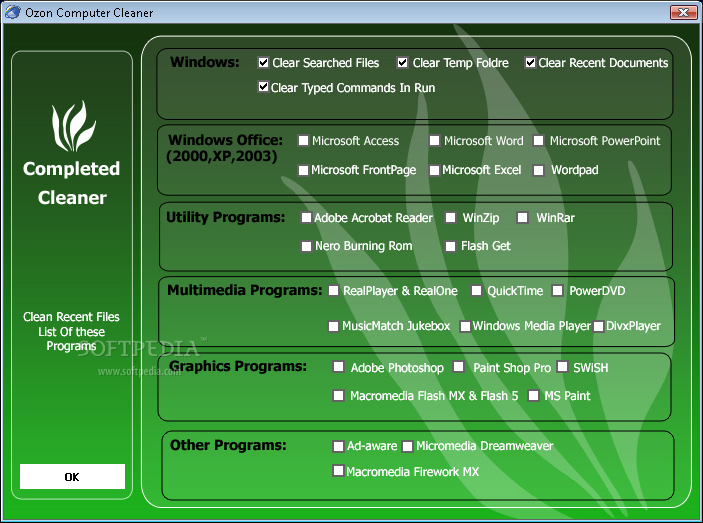Click Clean Recent Files List text
The height and width of the screenshot is (523, 703).
click(71, 331)
